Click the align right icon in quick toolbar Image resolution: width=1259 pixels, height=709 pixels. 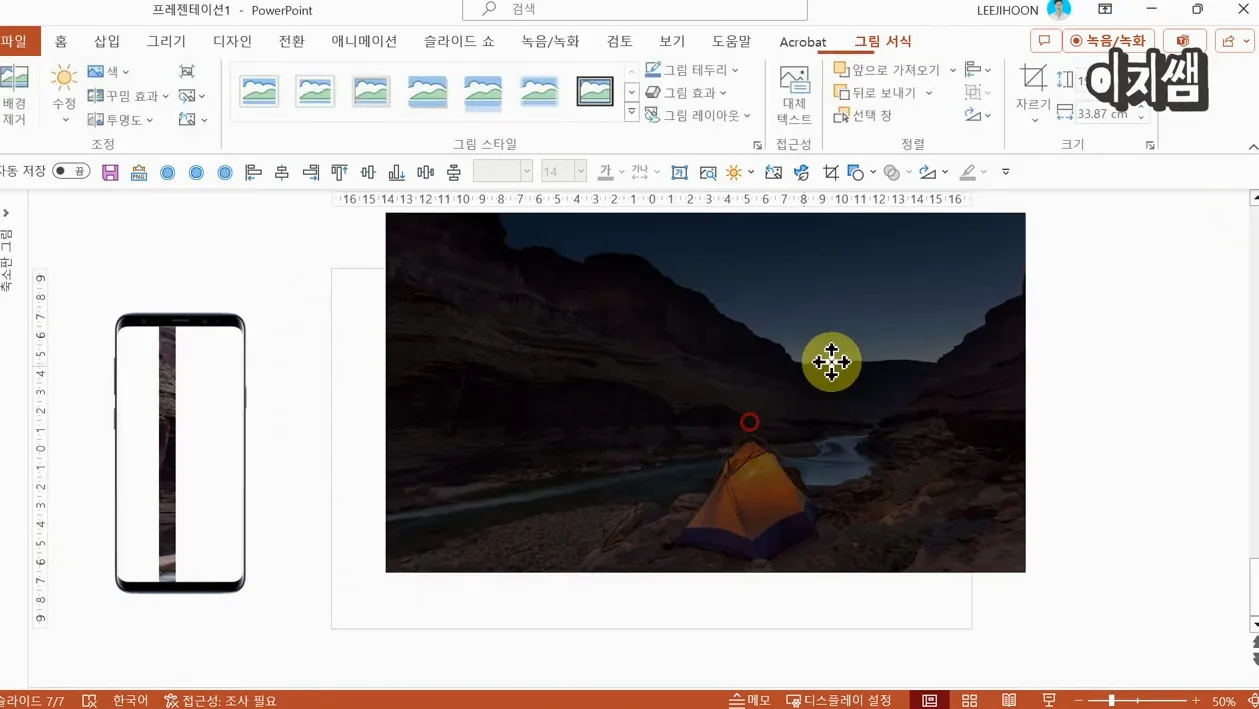311,172
